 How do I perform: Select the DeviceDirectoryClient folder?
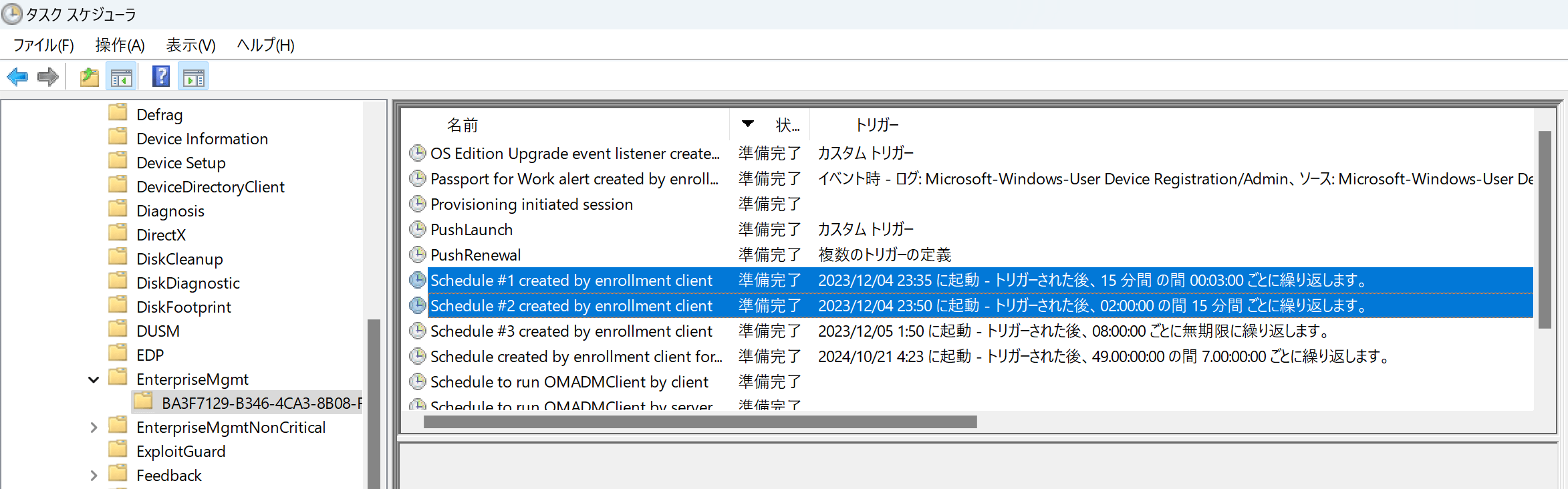pyautogui.click(x=211, y=187)
